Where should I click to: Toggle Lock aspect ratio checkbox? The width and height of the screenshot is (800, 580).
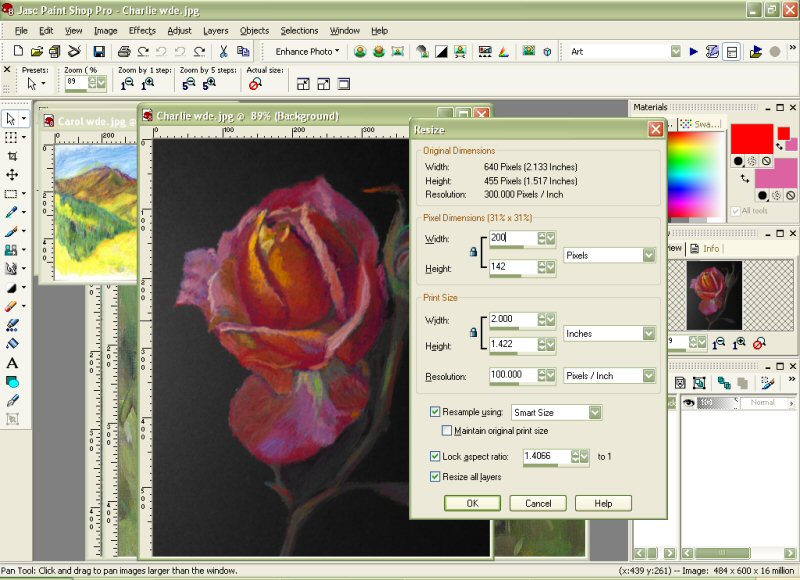click(x=435, y=456)
